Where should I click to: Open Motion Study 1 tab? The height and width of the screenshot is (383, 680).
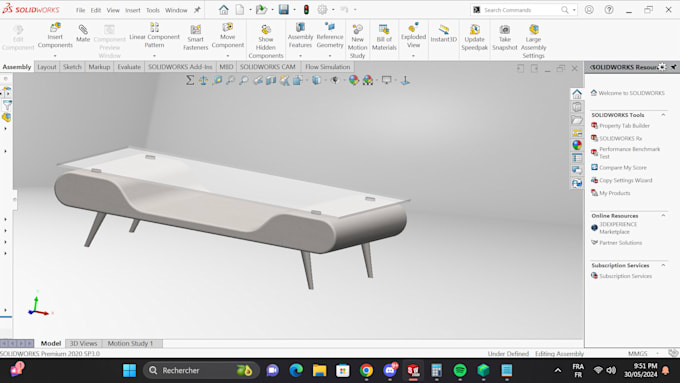tap(130, 343)
